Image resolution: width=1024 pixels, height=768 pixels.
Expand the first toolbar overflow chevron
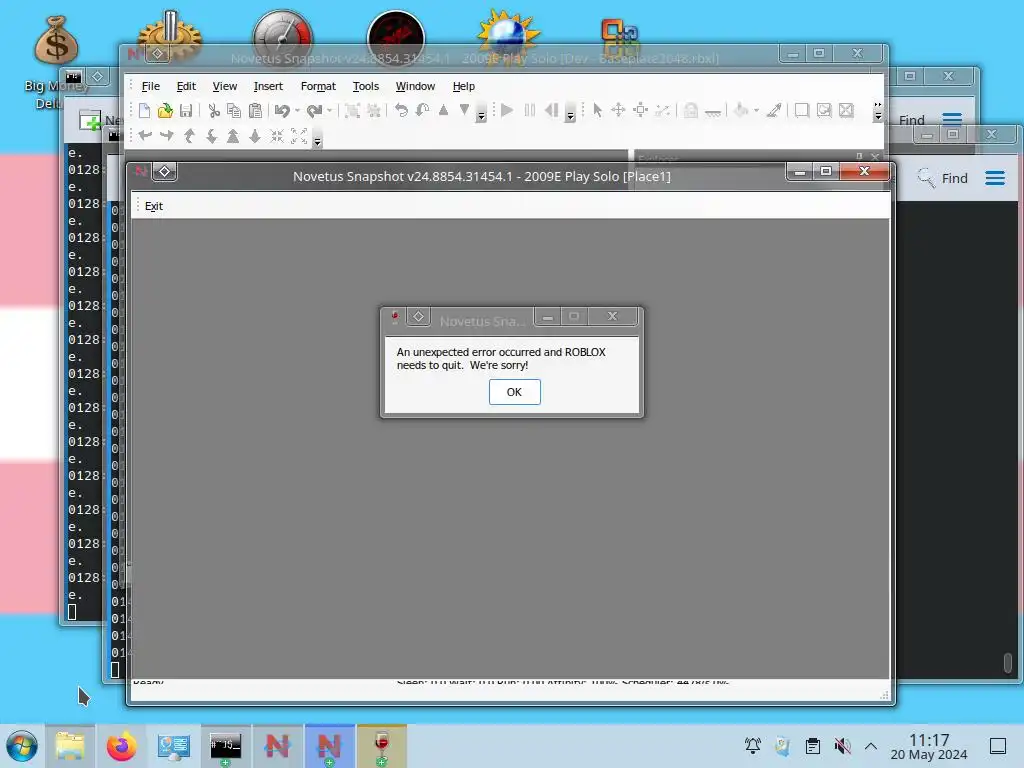[481, 115]
